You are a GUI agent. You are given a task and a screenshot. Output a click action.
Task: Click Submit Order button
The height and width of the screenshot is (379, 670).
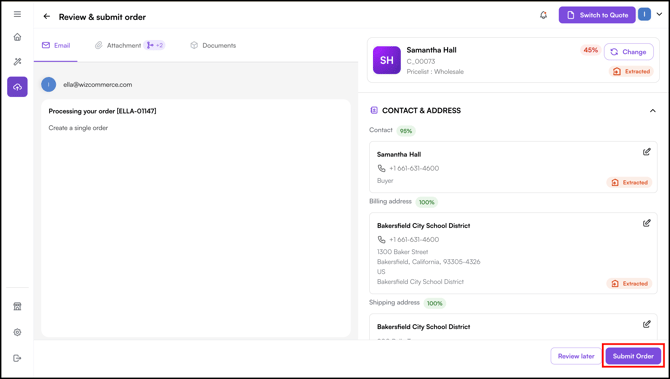click(633, 356)
